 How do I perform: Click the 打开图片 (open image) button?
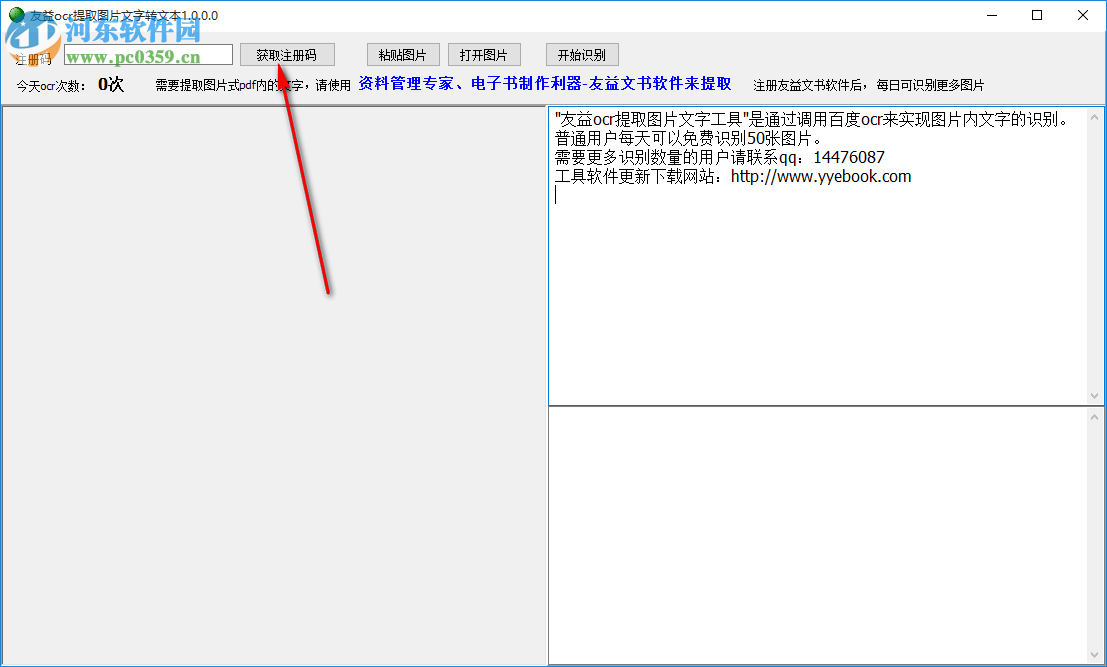coord(483,54)
